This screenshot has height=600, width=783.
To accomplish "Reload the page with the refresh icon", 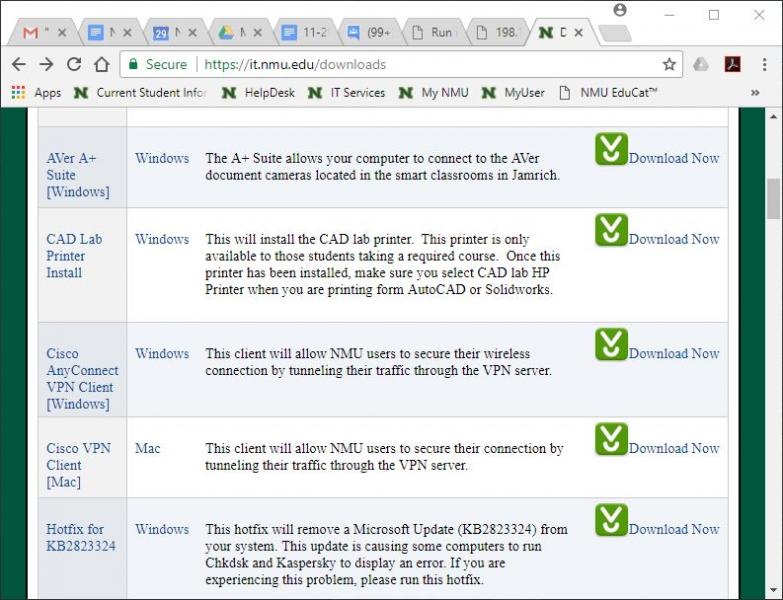I will [74, 64].
